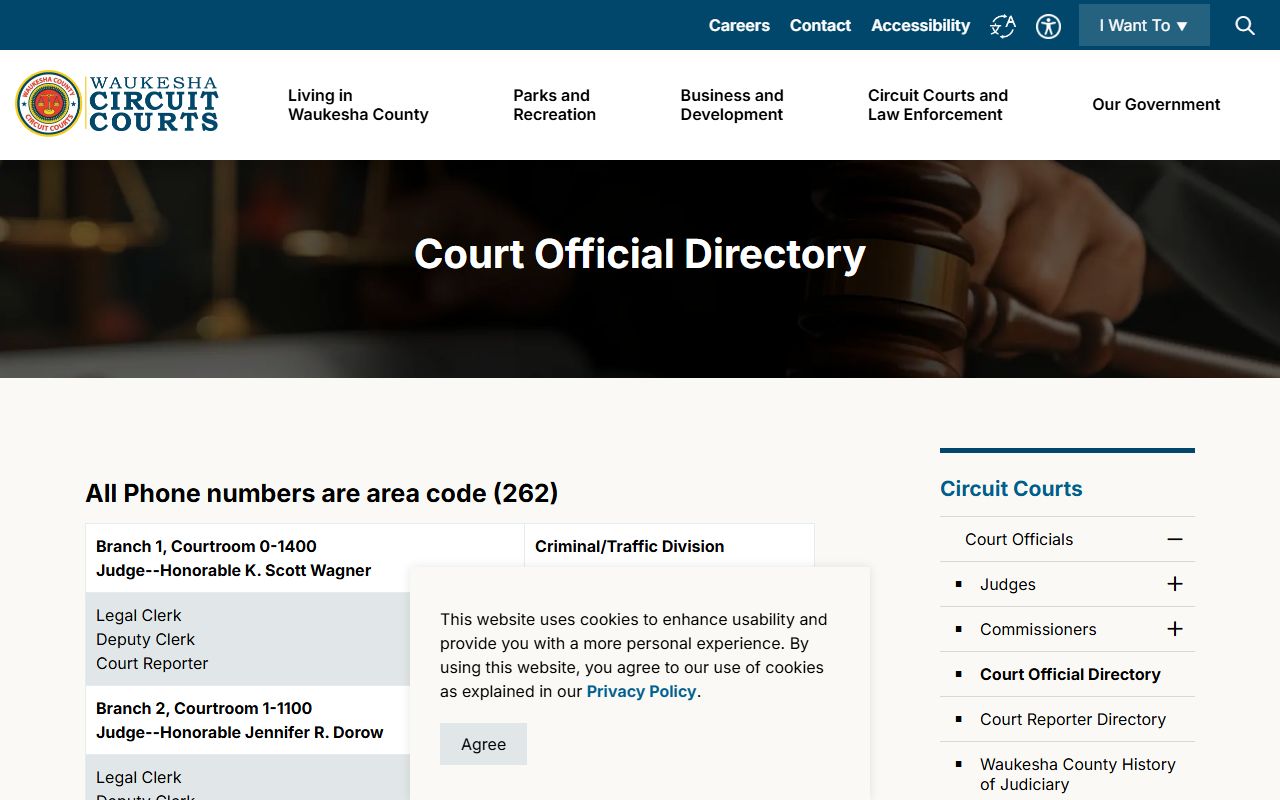The height and width of the screenshot is (800, 1280).
Task: Select the Court Official Directory page title
Action: click(640, 254)
